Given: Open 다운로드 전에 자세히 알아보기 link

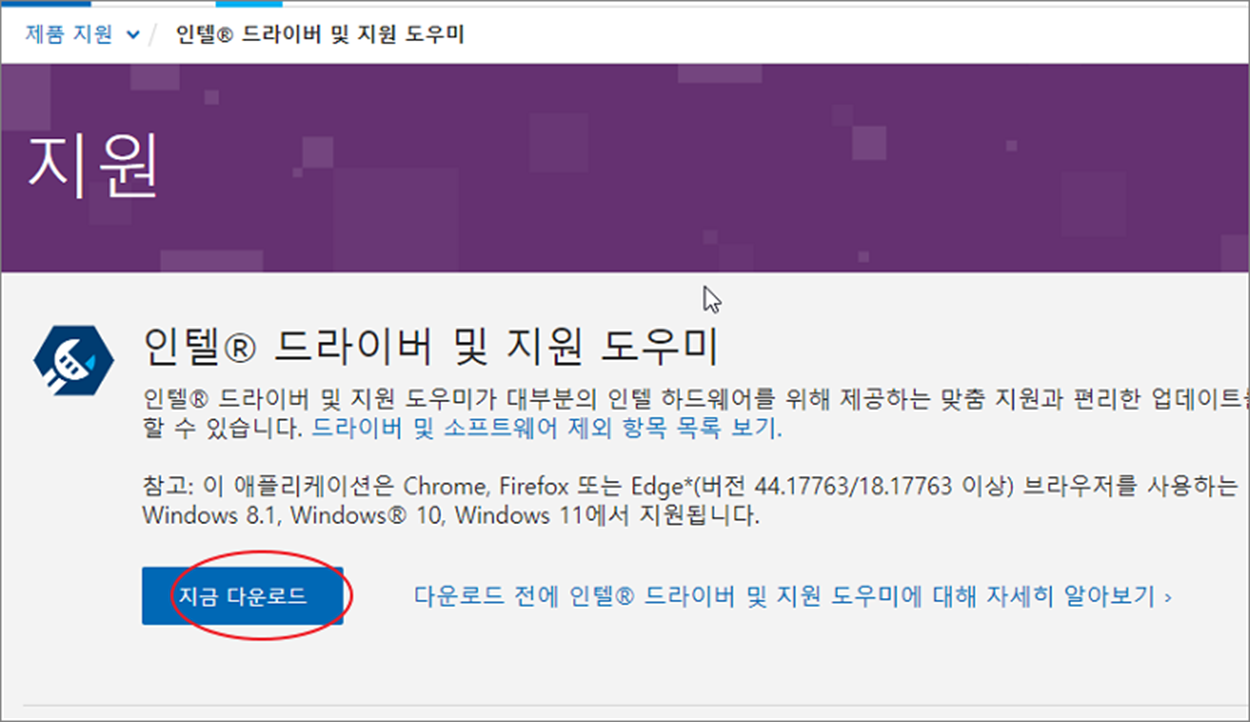Looking at the screenshot, I should coord(793,597).
